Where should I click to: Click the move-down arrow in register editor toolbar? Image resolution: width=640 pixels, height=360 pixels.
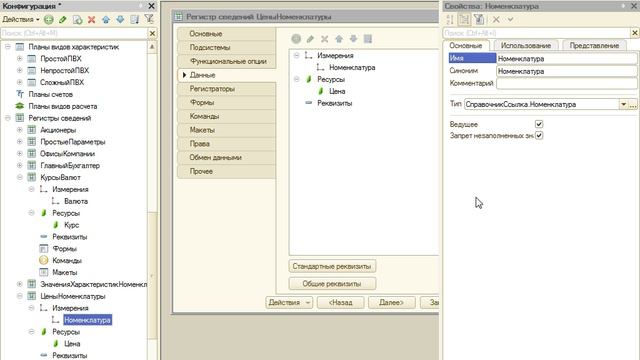pyautogui.click(x=353, y=39)
